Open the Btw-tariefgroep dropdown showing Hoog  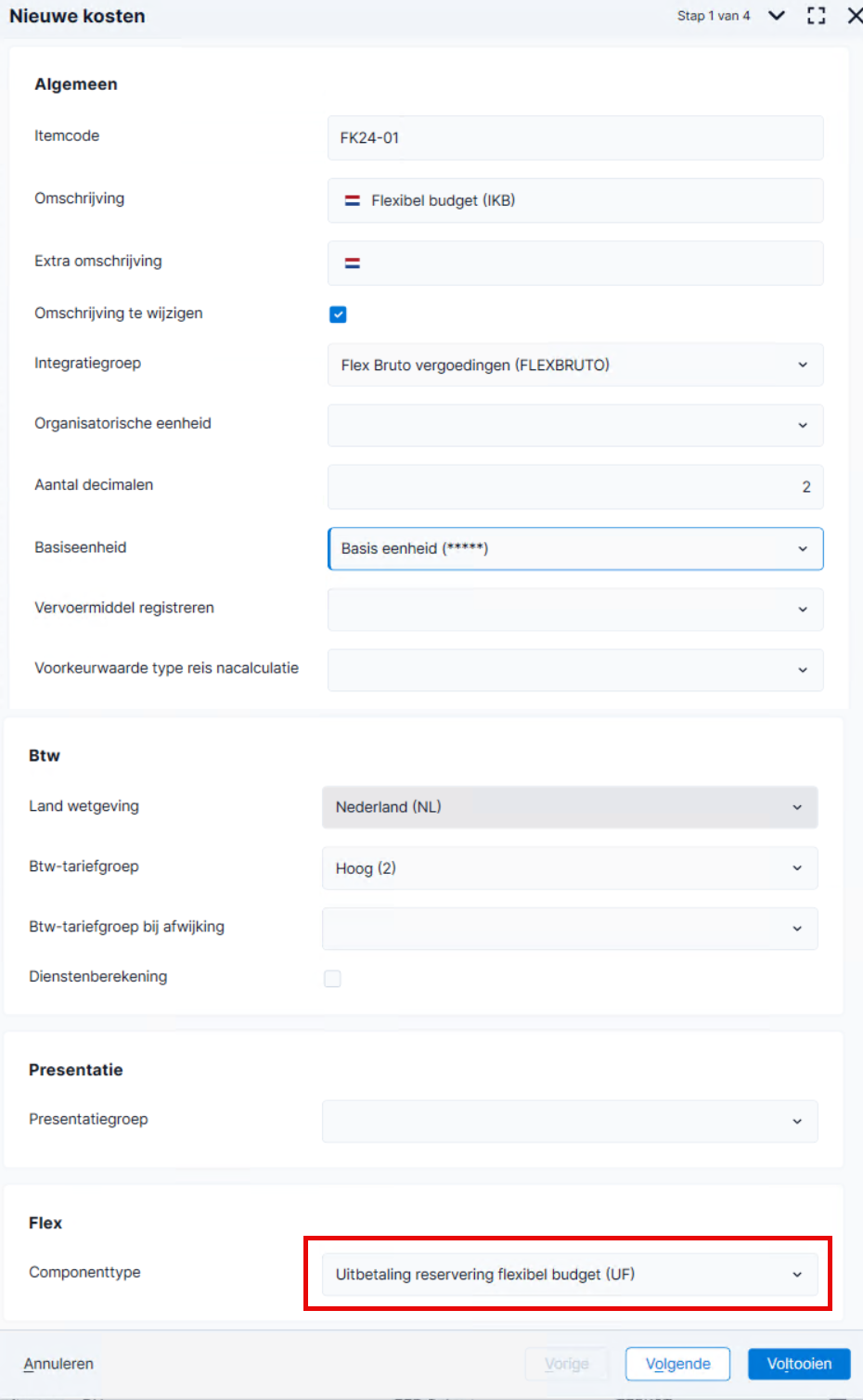(570, 868)
